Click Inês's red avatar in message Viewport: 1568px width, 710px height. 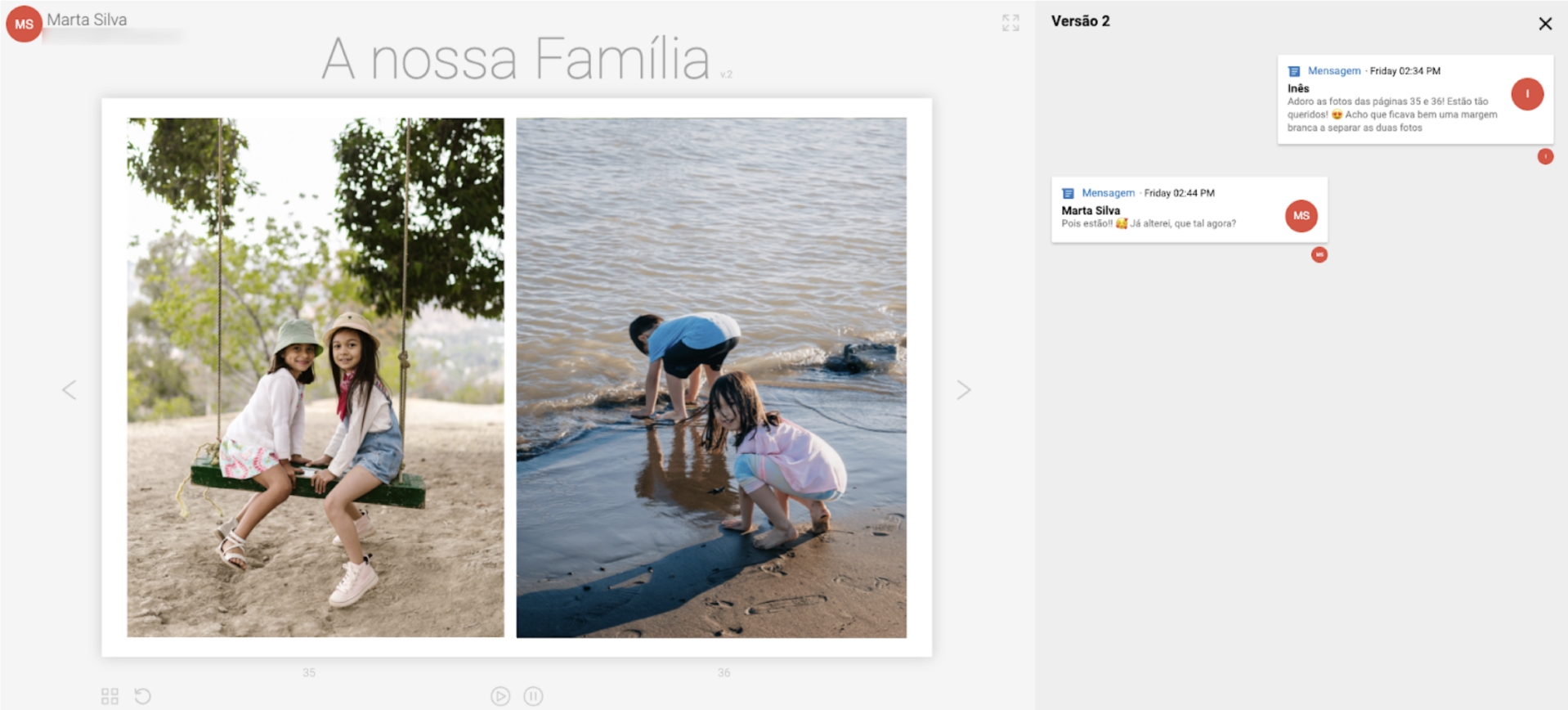[1526, 94]
